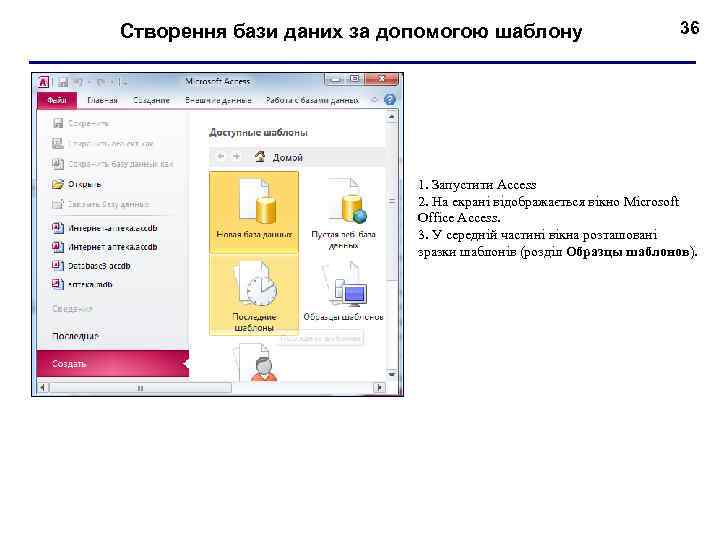Click the Сохранить floppy disk icon in menu

58,123
